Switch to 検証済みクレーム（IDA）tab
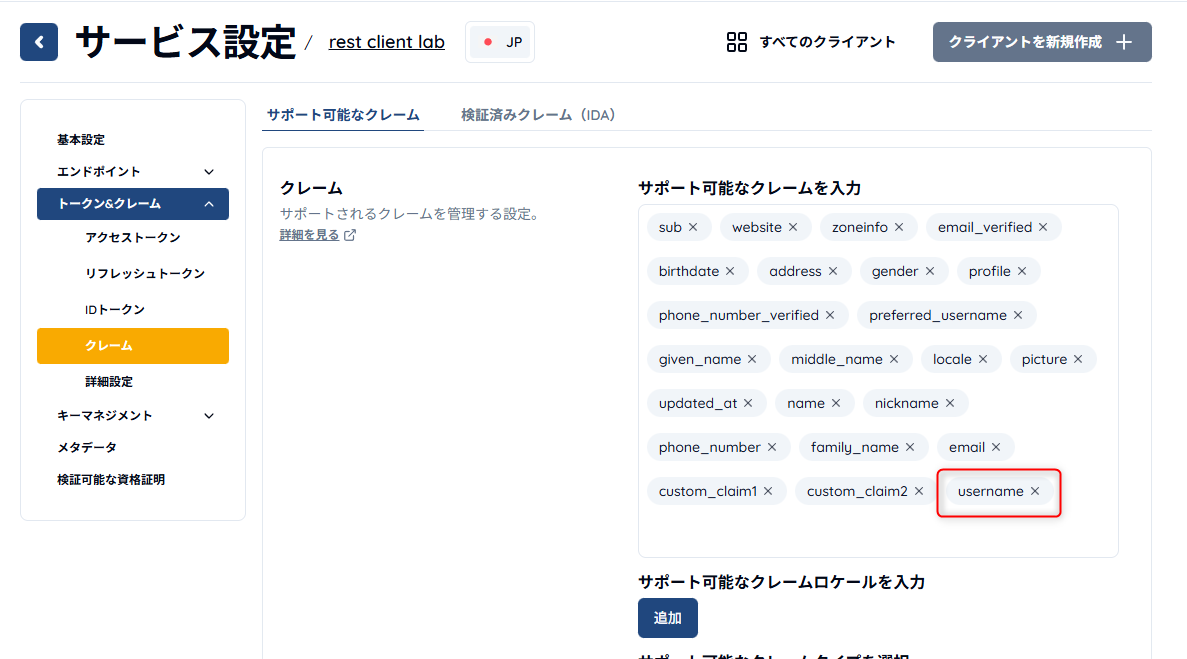This screenshot has width=1187, height=659. [x=538, y=115]
